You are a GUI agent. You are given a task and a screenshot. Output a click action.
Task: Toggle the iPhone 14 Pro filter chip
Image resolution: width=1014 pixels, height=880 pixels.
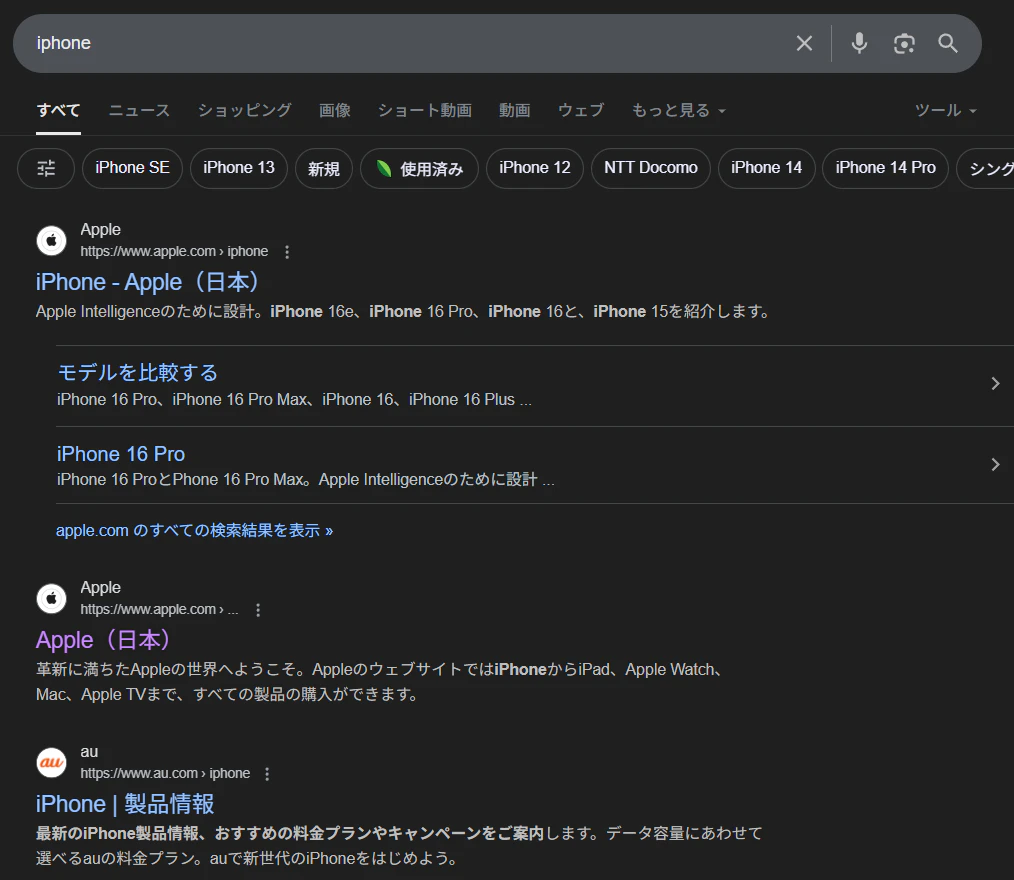point(884,168)
